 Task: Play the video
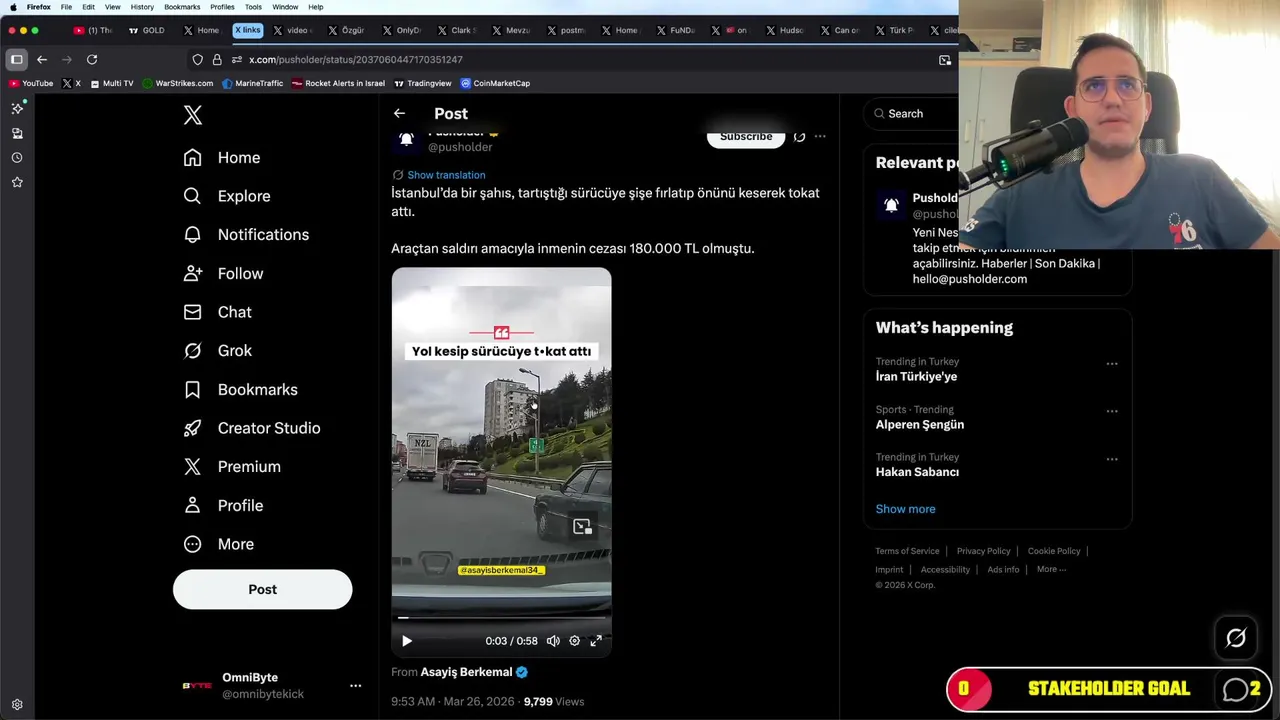click(x=407, y=641)
